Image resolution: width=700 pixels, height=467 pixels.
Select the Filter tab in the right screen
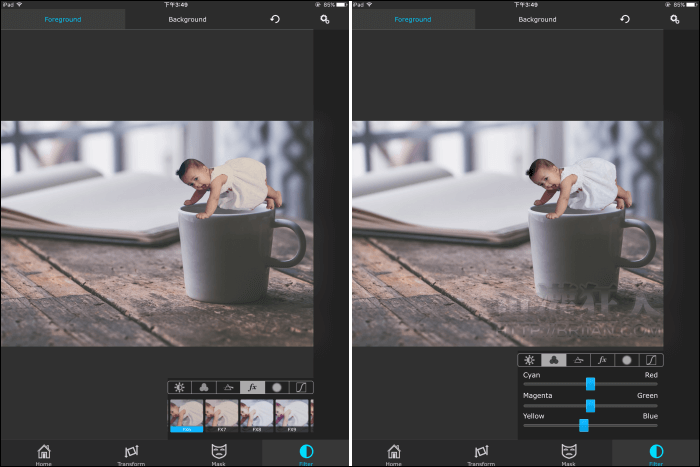(656, 453)
